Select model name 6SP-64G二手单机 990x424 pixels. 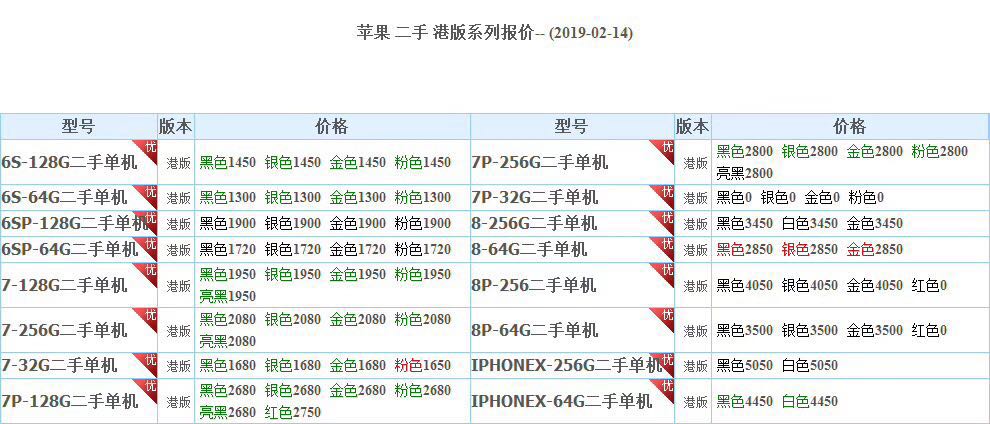(69, 249)
